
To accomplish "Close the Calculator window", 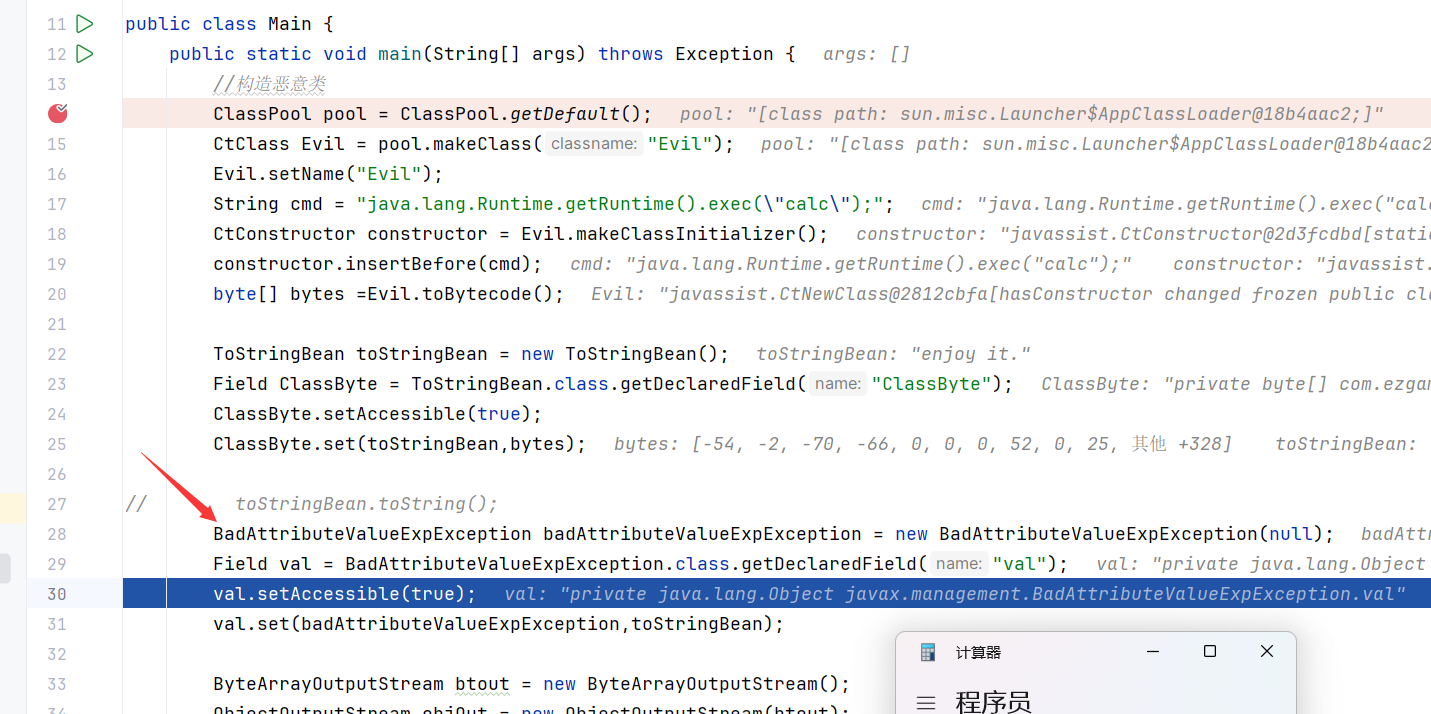I will pos(1267,651).
